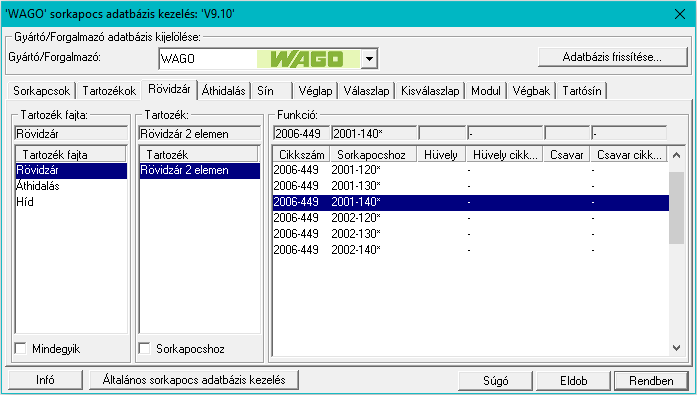The image size is (697, 395).
Task: Click the Tartozék fajta column header
Action: coord(71,155)
